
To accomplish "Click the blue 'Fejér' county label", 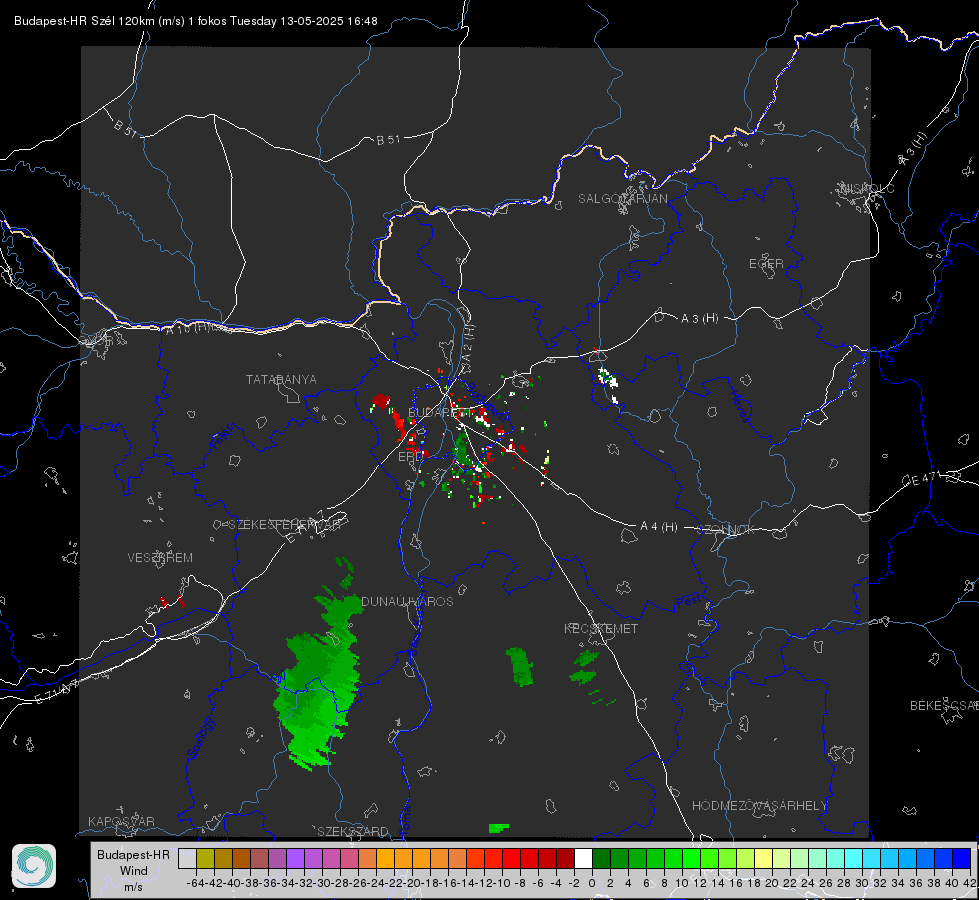I will click(x=223, y=437).
